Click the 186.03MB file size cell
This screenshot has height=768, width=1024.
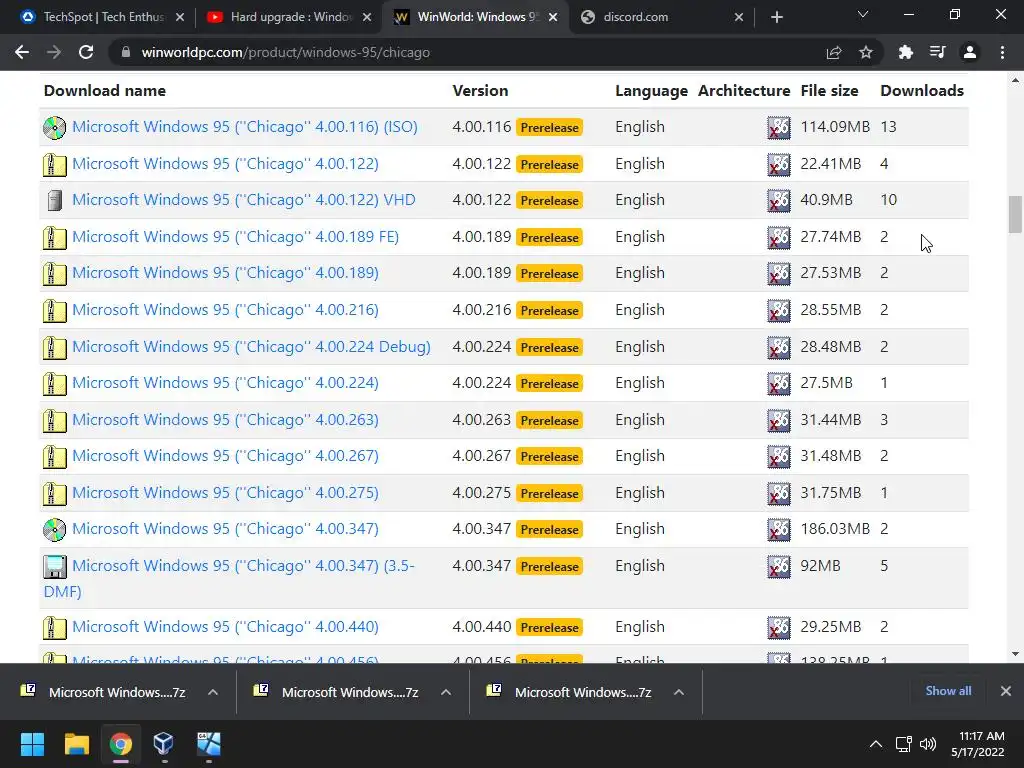click(x=835, y=529)
